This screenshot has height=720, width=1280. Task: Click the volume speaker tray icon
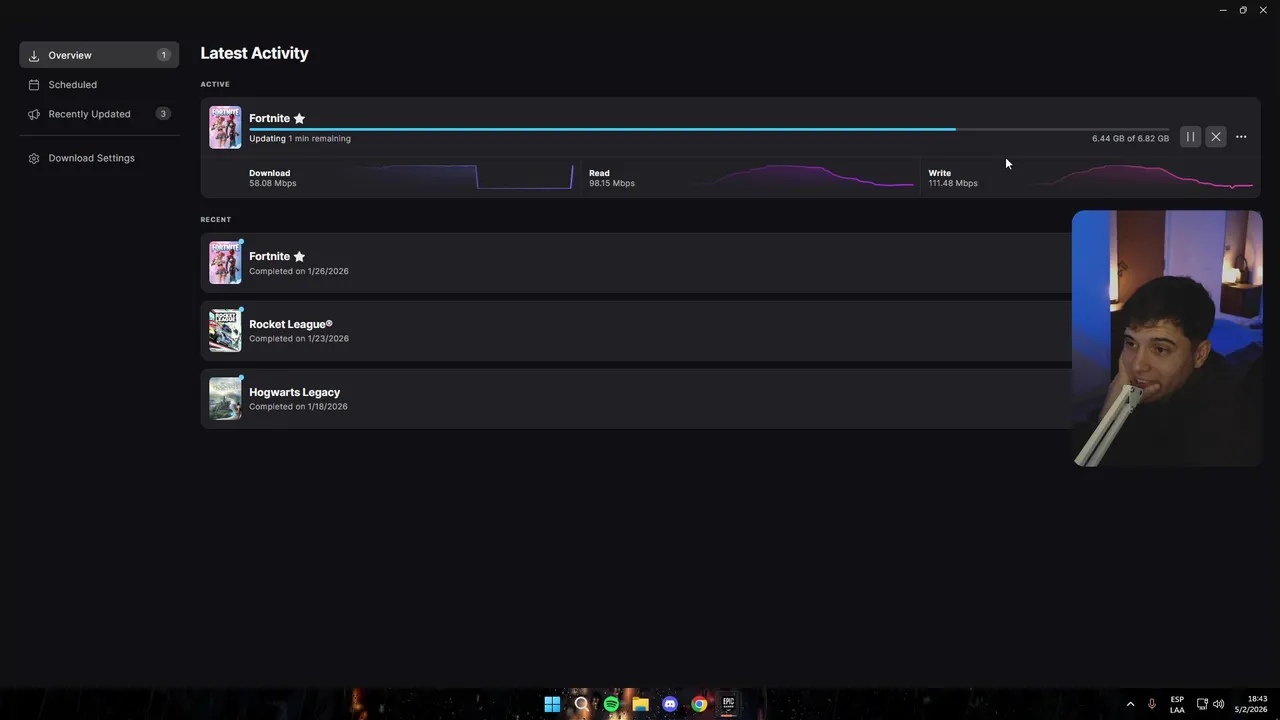click(1218, 704)
